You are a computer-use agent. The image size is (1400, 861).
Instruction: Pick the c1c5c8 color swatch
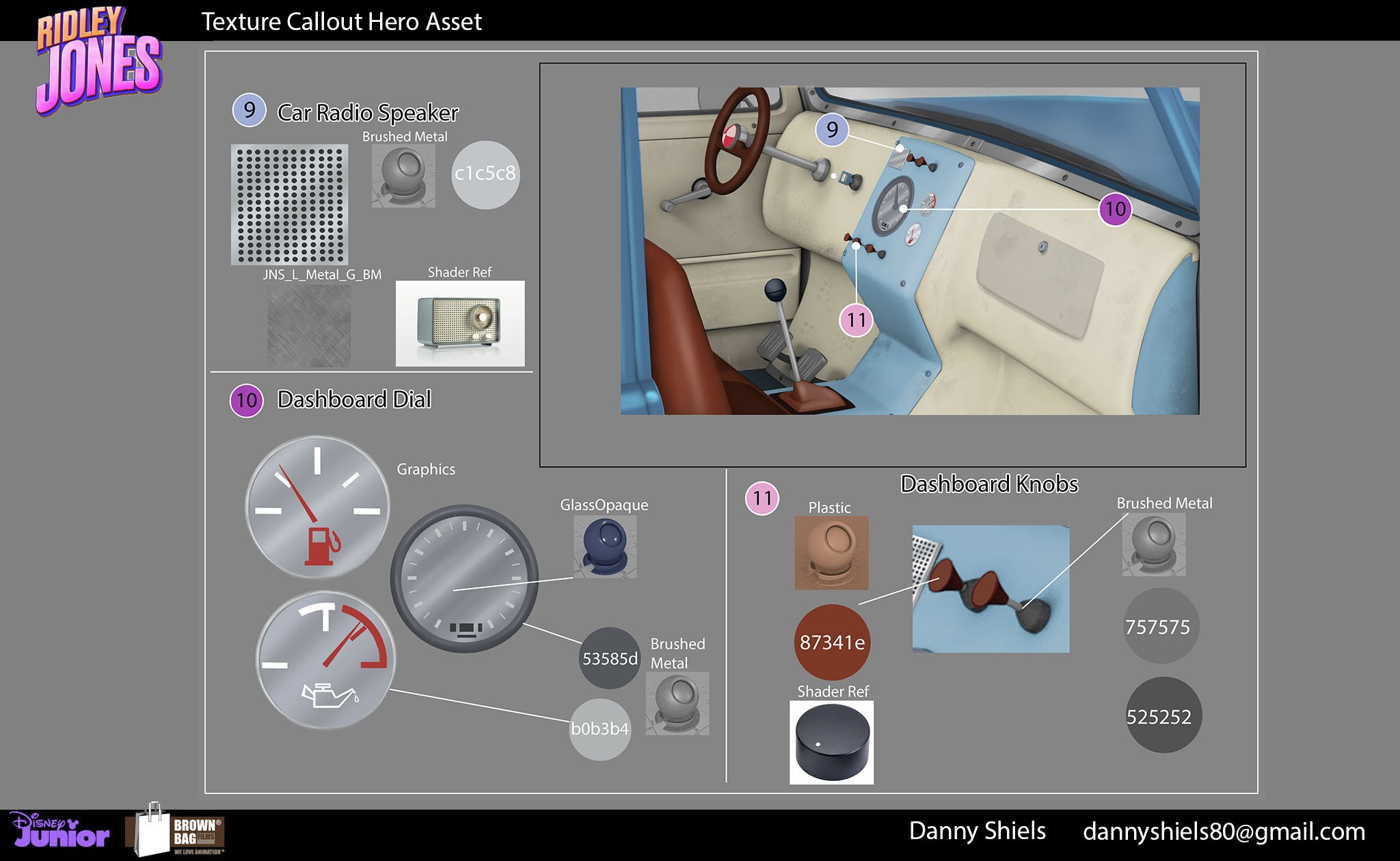coord(485,174)
